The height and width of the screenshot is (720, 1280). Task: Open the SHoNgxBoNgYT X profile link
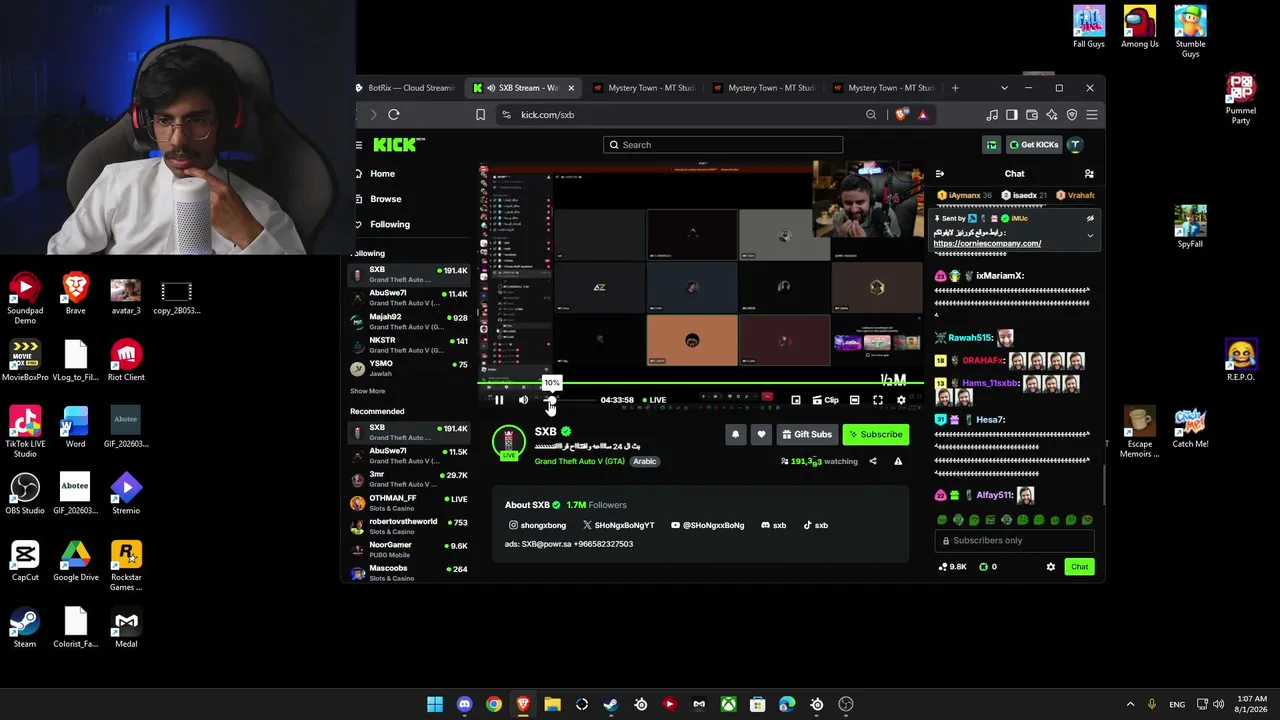[619, 525]
